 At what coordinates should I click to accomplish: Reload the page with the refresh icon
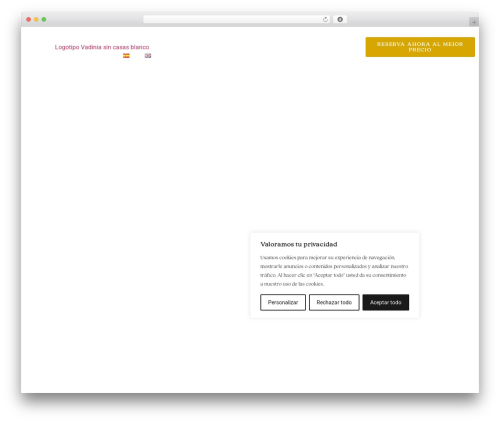pyautogui.click(x=325, y=19)
